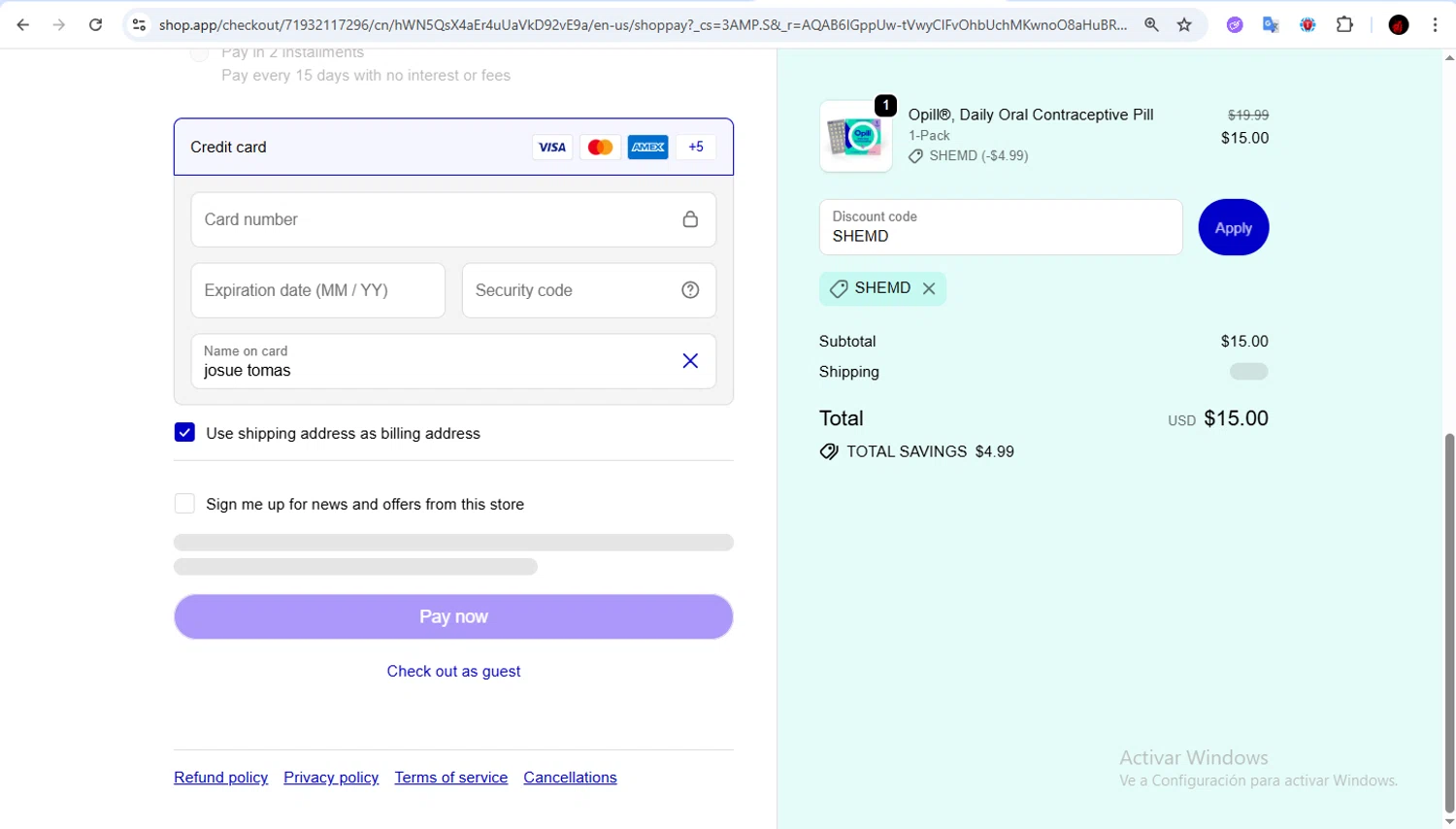This screenshot has height=829, width=1456.
Task: Click the Total amount $15.00
Action: point(1236,418)
